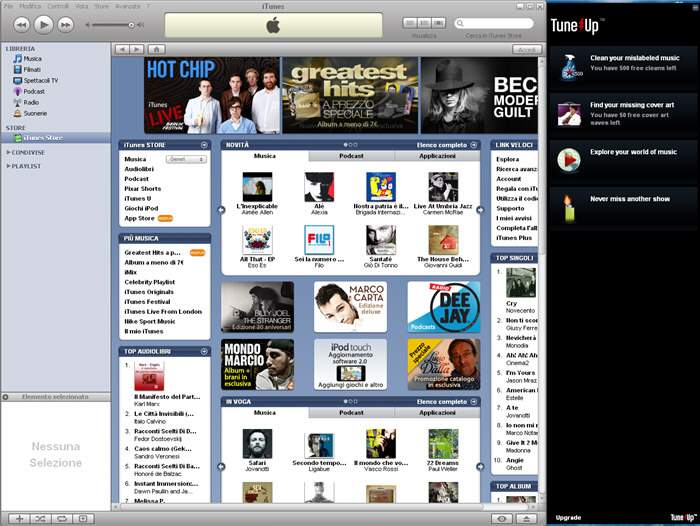Adjust the volume slider
The height and width of the screenshot is (526, 700).
click(114, 25)
